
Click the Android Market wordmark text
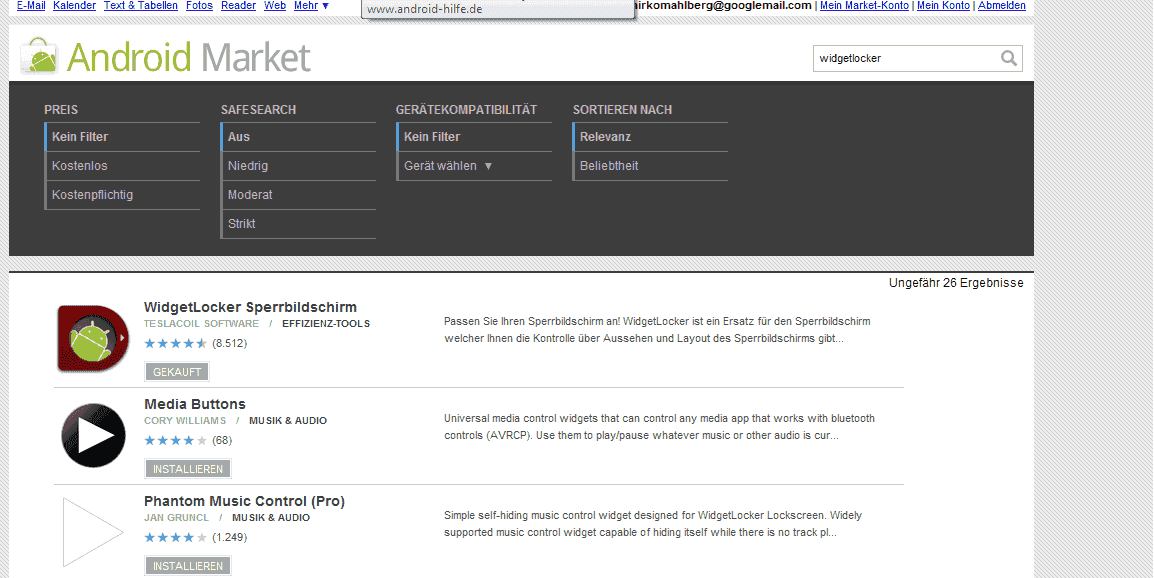pyautogui.click(x=188, y=58)
